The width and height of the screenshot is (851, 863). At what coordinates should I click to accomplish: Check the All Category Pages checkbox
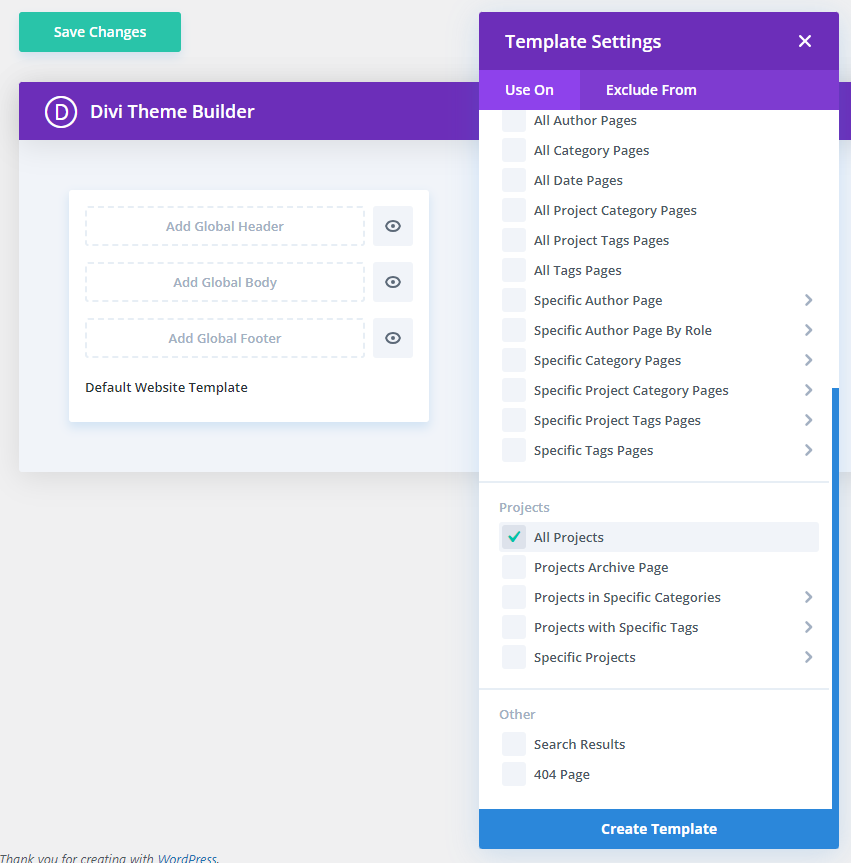point(514,150)
